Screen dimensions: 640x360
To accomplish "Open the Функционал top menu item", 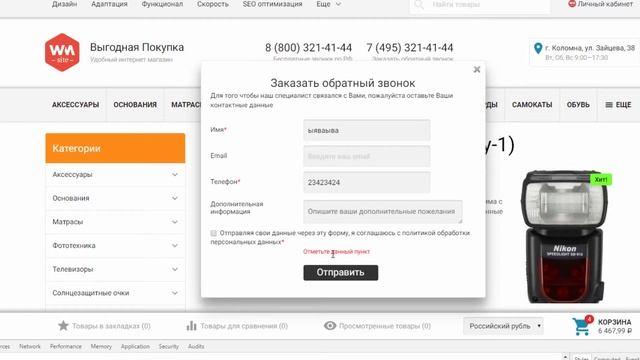I will [162, 4].
